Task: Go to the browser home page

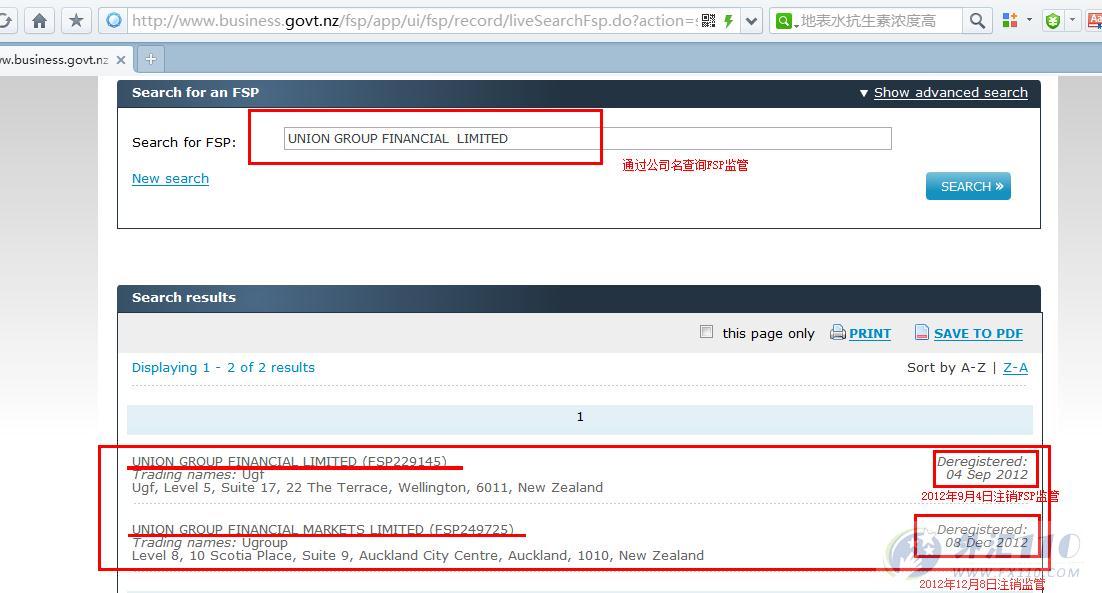Action: (x=40, y=21)
